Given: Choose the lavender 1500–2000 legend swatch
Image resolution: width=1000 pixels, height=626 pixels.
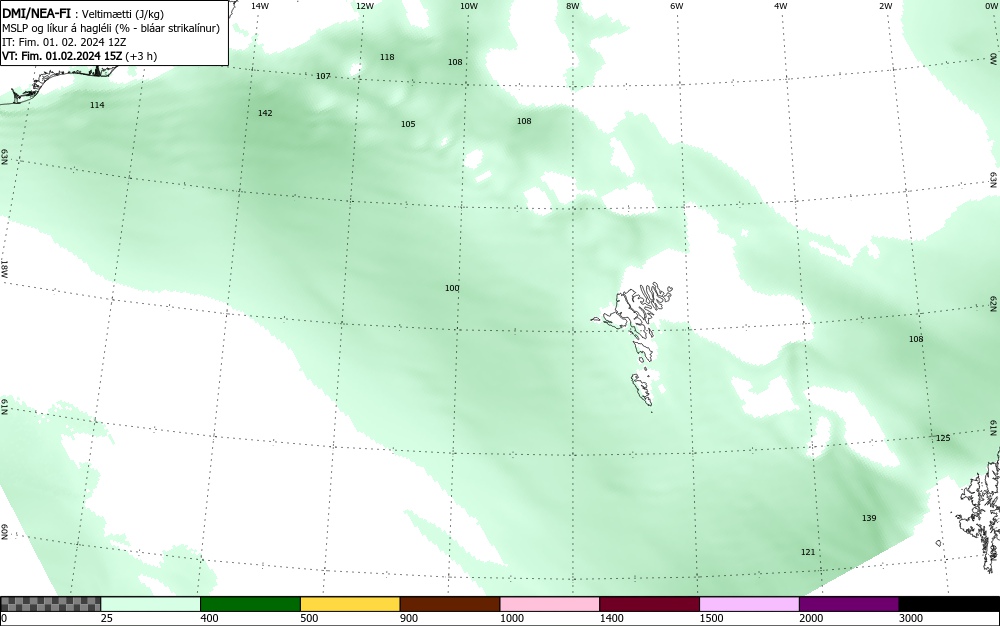Looking at the screenshot, I should pyautogui.click(x=749, y=604).
